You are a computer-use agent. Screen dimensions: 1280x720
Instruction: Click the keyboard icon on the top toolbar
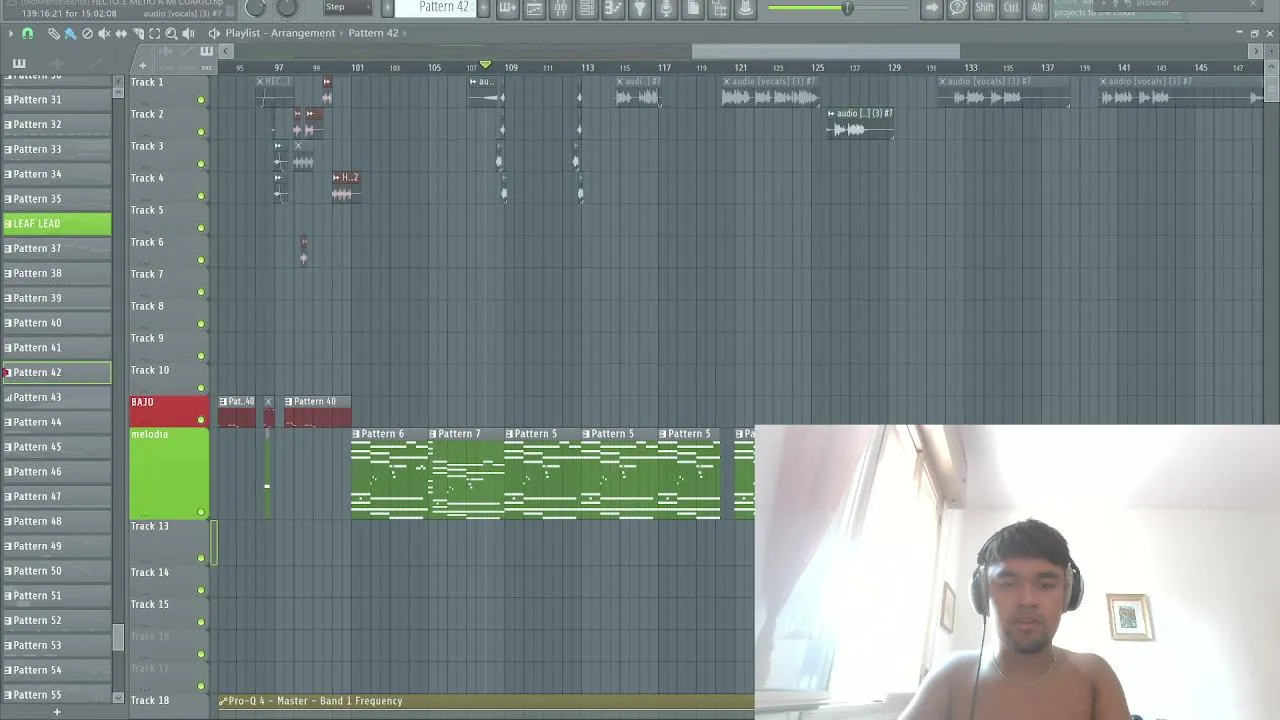pyautogui.click(x=508, y=8)
